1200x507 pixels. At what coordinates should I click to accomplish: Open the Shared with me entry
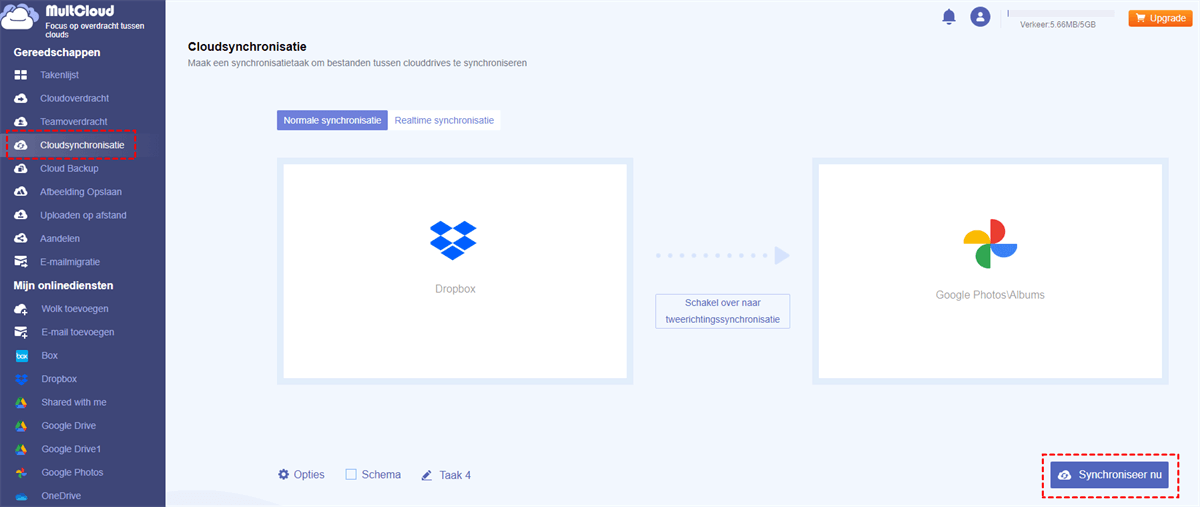[x=74, y=402]
